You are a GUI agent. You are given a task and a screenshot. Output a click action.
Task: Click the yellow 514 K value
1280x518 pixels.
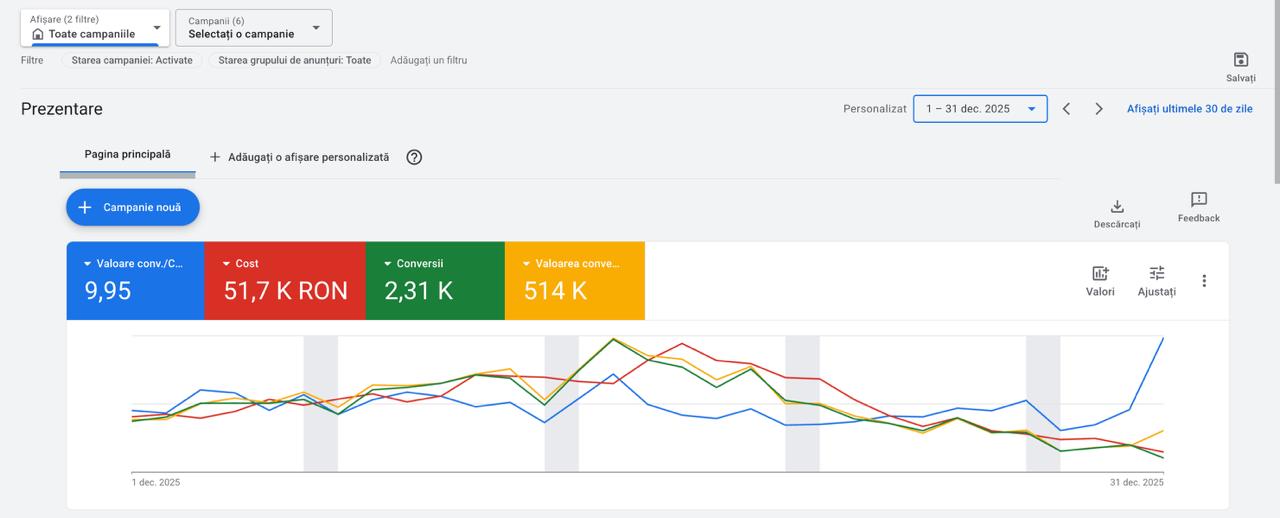556,291
